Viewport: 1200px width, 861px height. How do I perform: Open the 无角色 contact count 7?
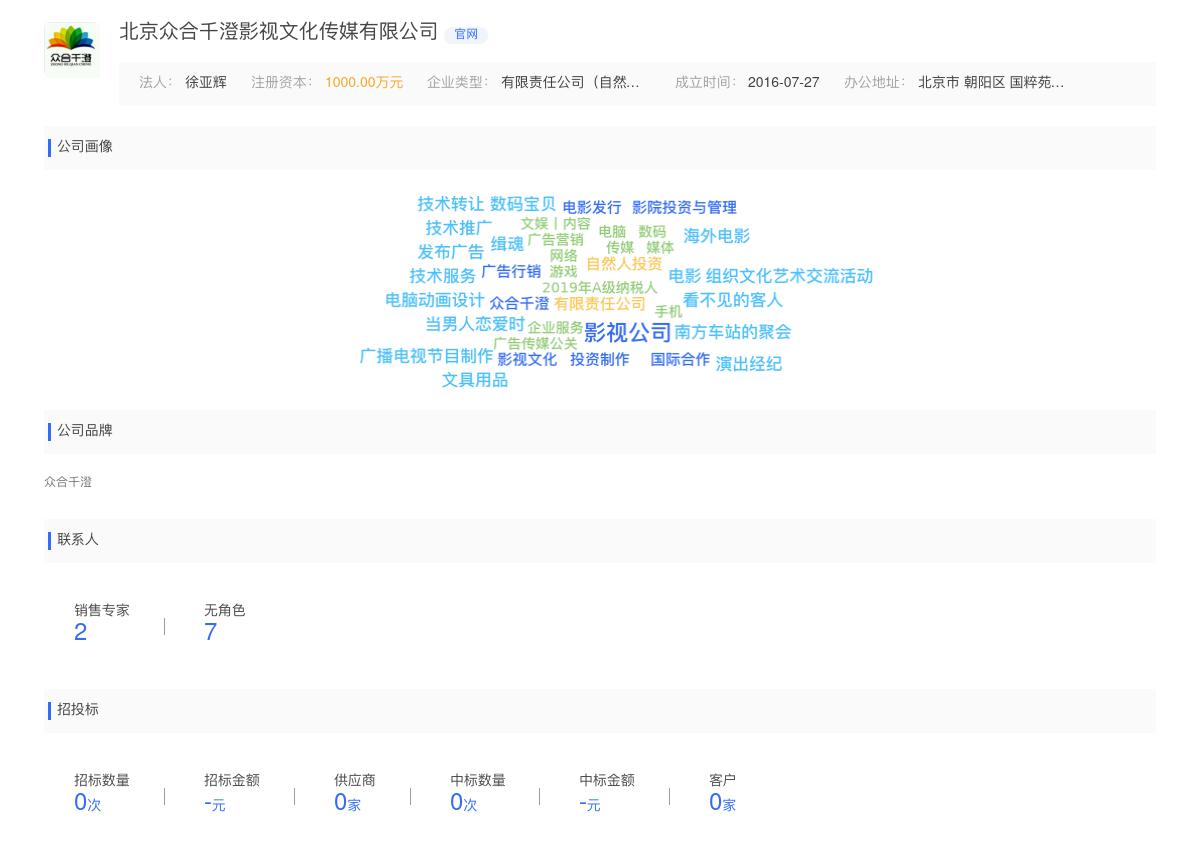211,632
